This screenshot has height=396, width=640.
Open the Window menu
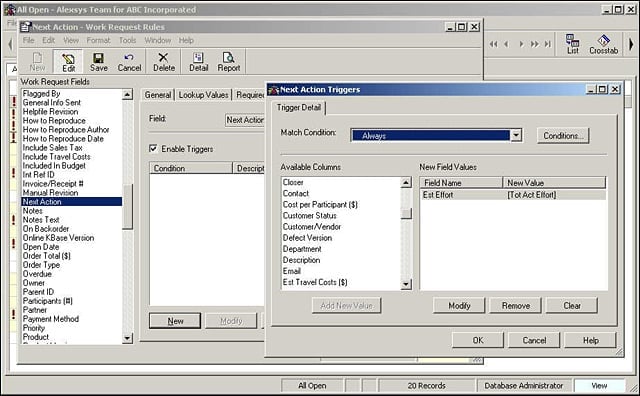tap(158, 40)
